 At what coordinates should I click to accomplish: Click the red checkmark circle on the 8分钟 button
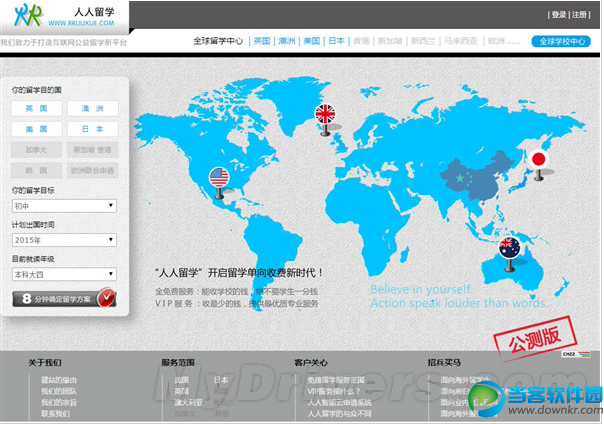106,298
